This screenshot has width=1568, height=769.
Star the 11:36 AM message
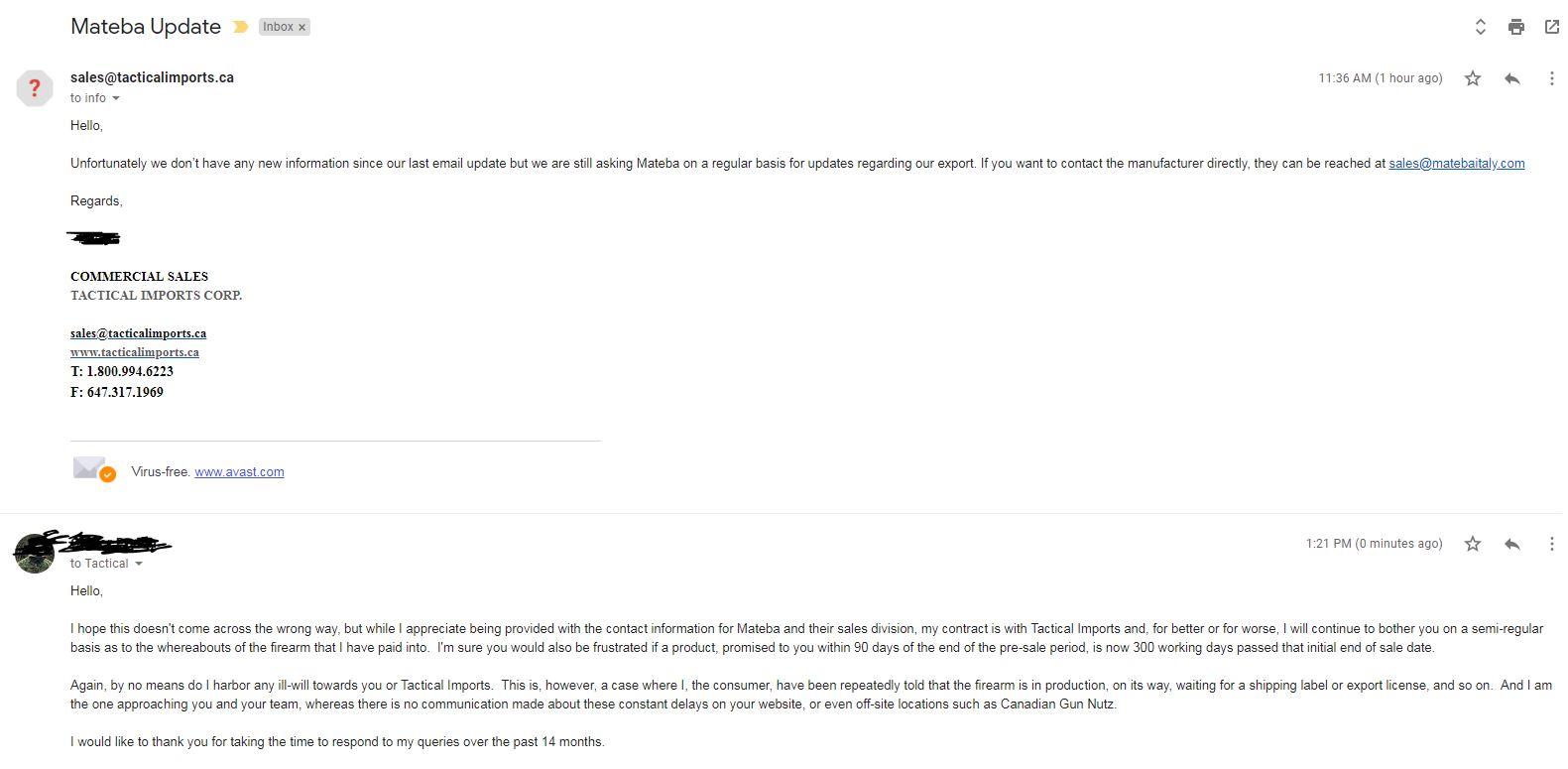[1473, 78]
